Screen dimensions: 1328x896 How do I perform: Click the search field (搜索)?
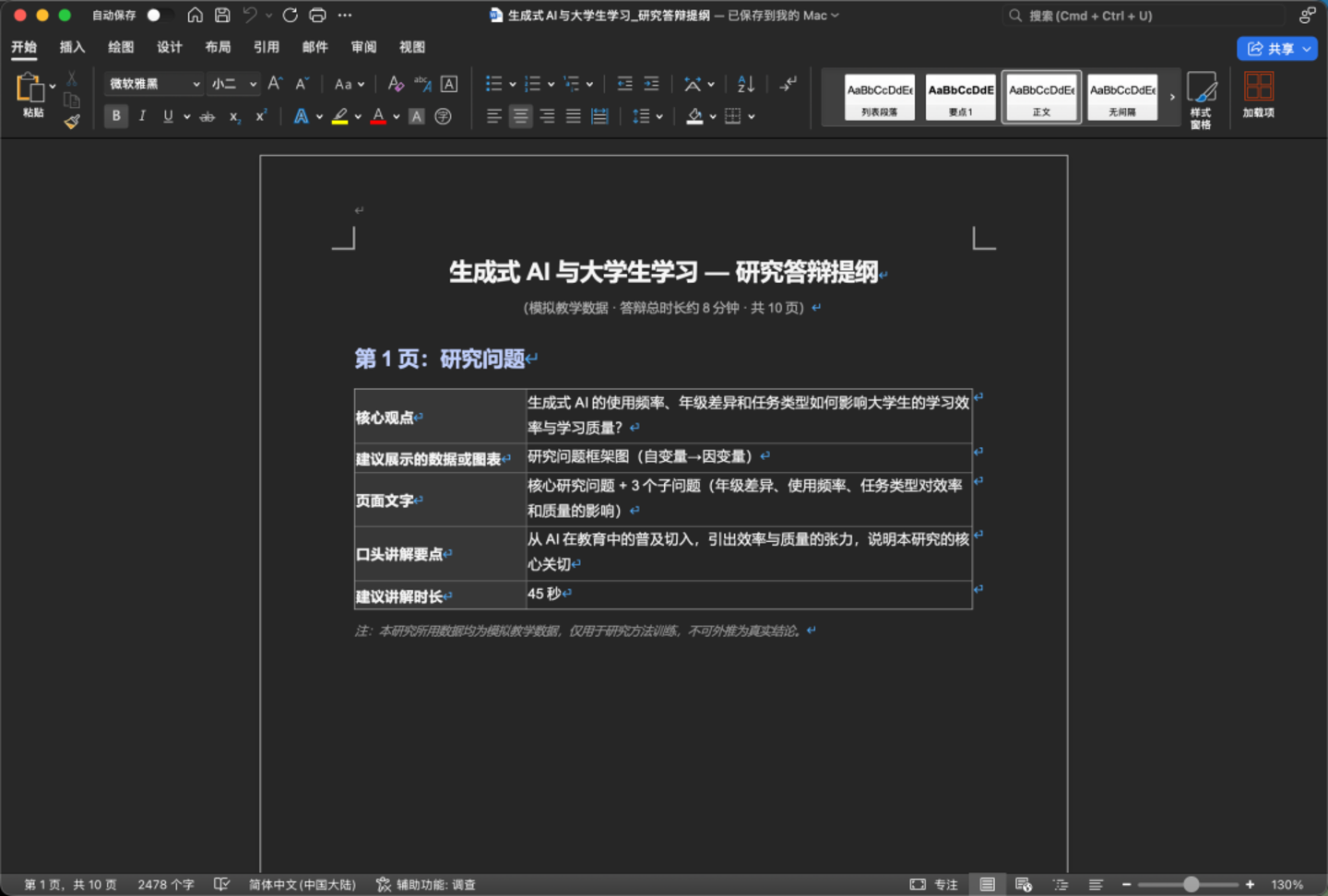pyautogui.click(x=1144, y=16)
